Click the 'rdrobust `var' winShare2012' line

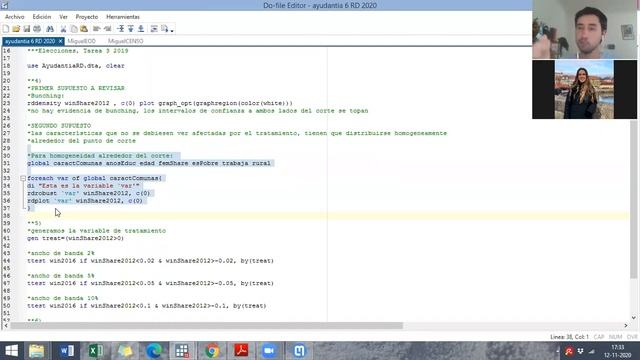pos(89,193)
